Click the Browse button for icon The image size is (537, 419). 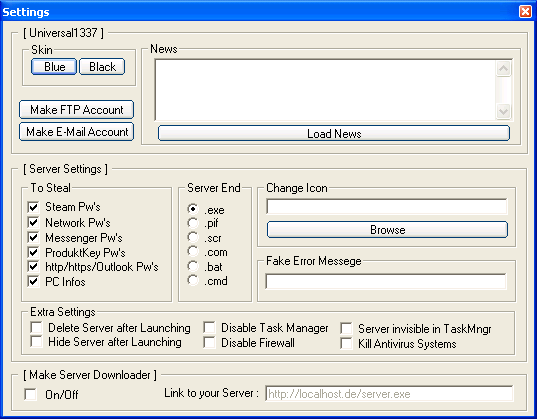[387, 230]
